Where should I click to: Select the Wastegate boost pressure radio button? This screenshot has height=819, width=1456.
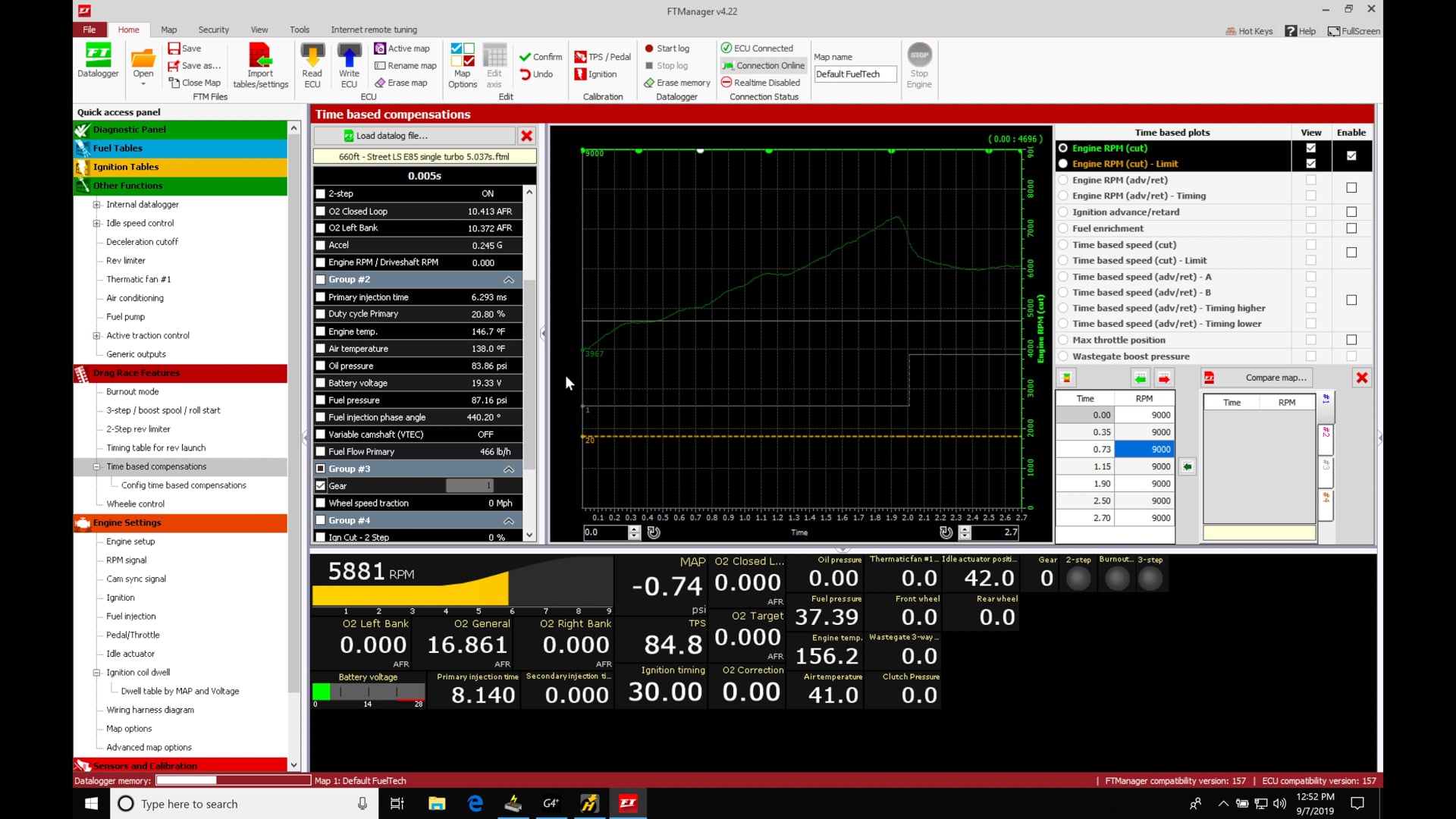coord(1063,356)
